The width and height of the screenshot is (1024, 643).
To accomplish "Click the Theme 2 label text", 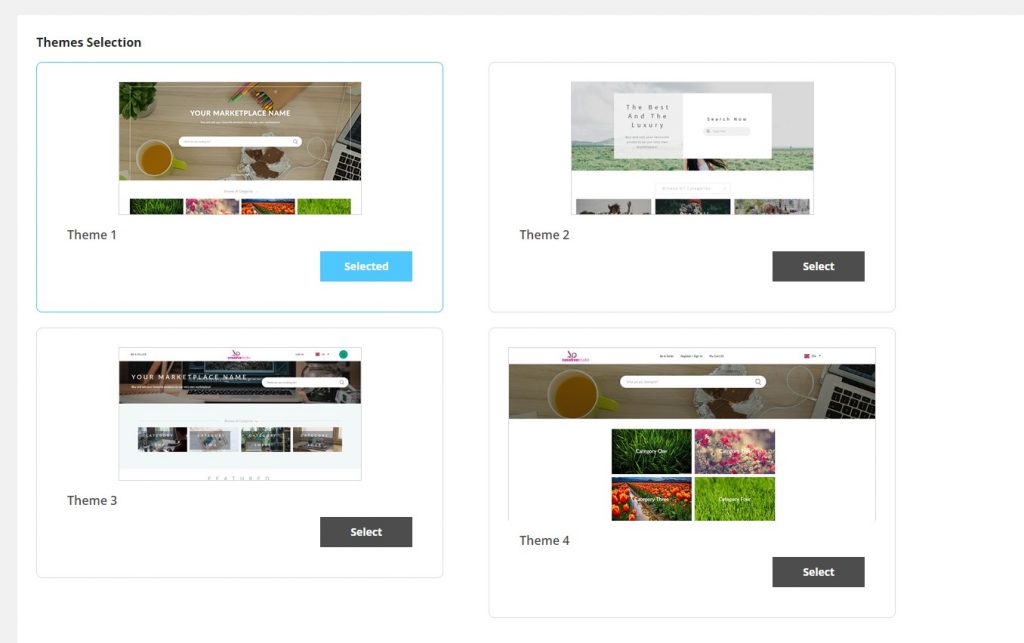I will (x=544, y=235).
